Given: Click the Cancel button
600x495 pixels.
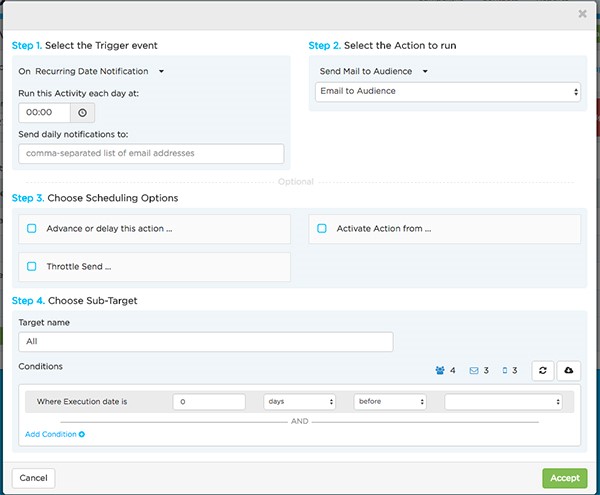Looking at the screenshot, I should [x=34, y=478].
